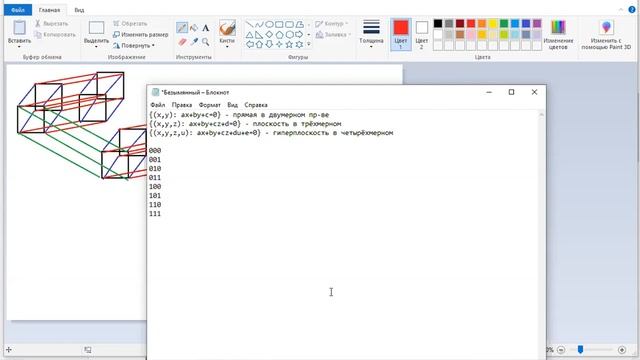Choose the Curve shape
This screenshot has height=360, width=640.
click(259, 24)
